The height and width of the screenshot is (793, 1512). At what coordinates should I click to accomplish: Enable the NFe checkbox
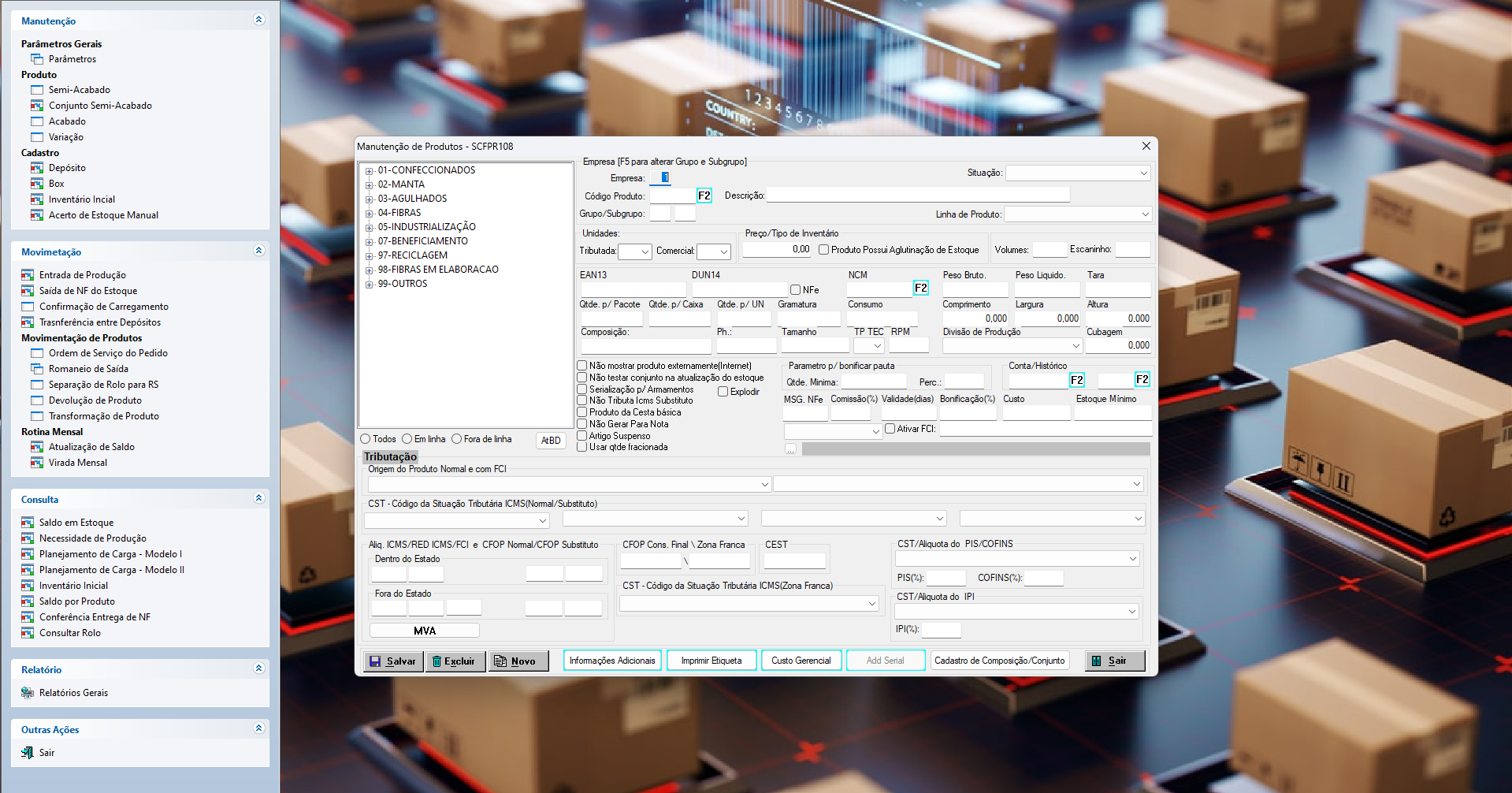(x=796, y=290)
